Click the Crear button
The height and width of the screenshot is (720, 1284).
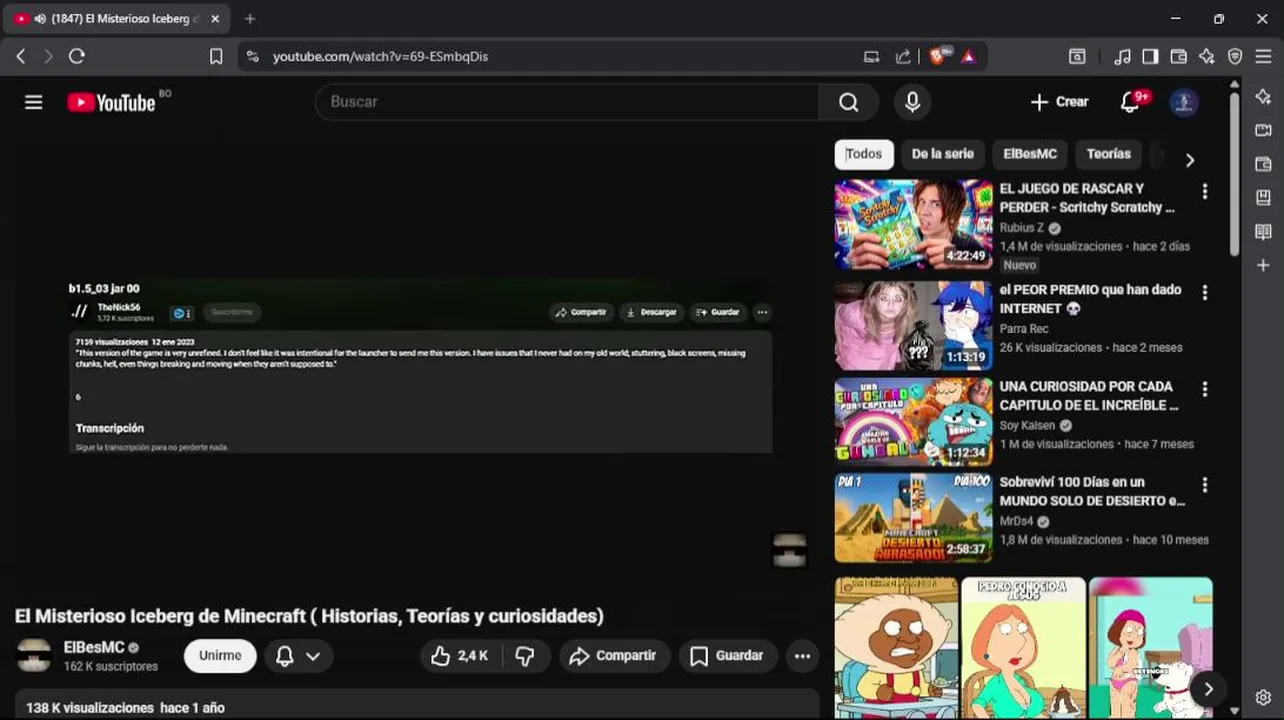pos(1059,102)
